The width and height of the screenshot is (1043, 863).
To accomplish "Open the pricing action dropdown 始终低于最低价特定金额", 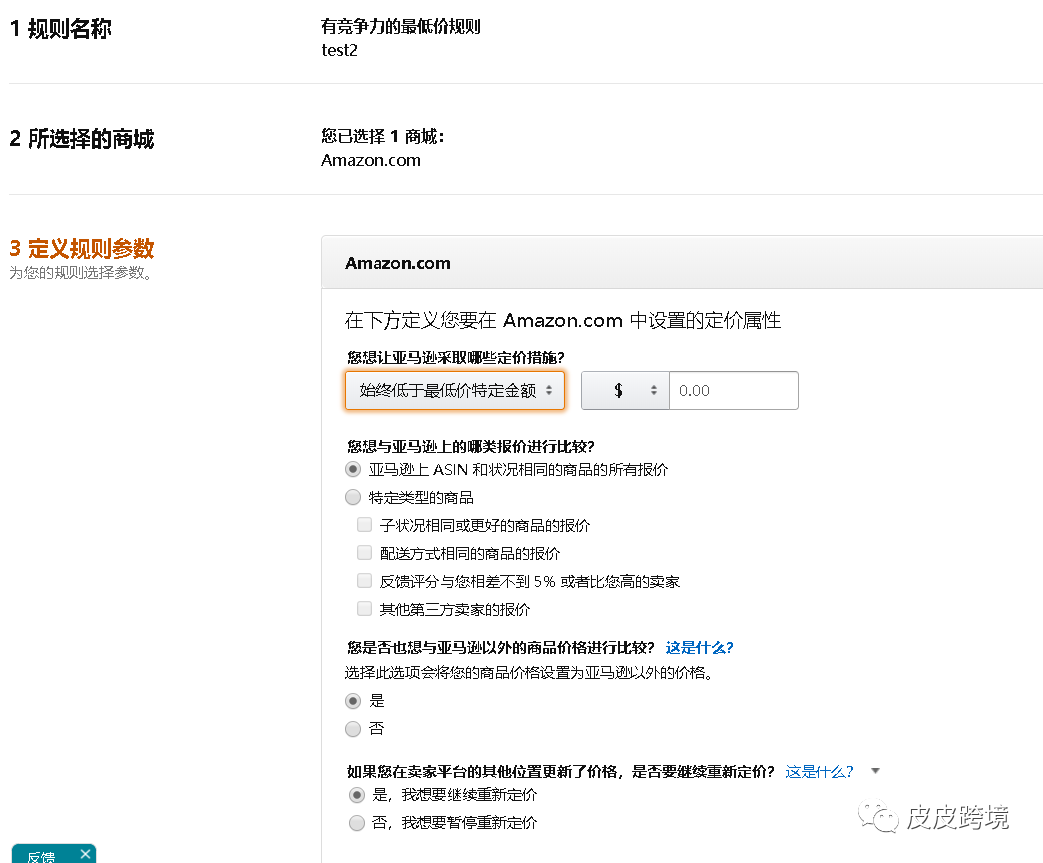I will coord(455,391).
